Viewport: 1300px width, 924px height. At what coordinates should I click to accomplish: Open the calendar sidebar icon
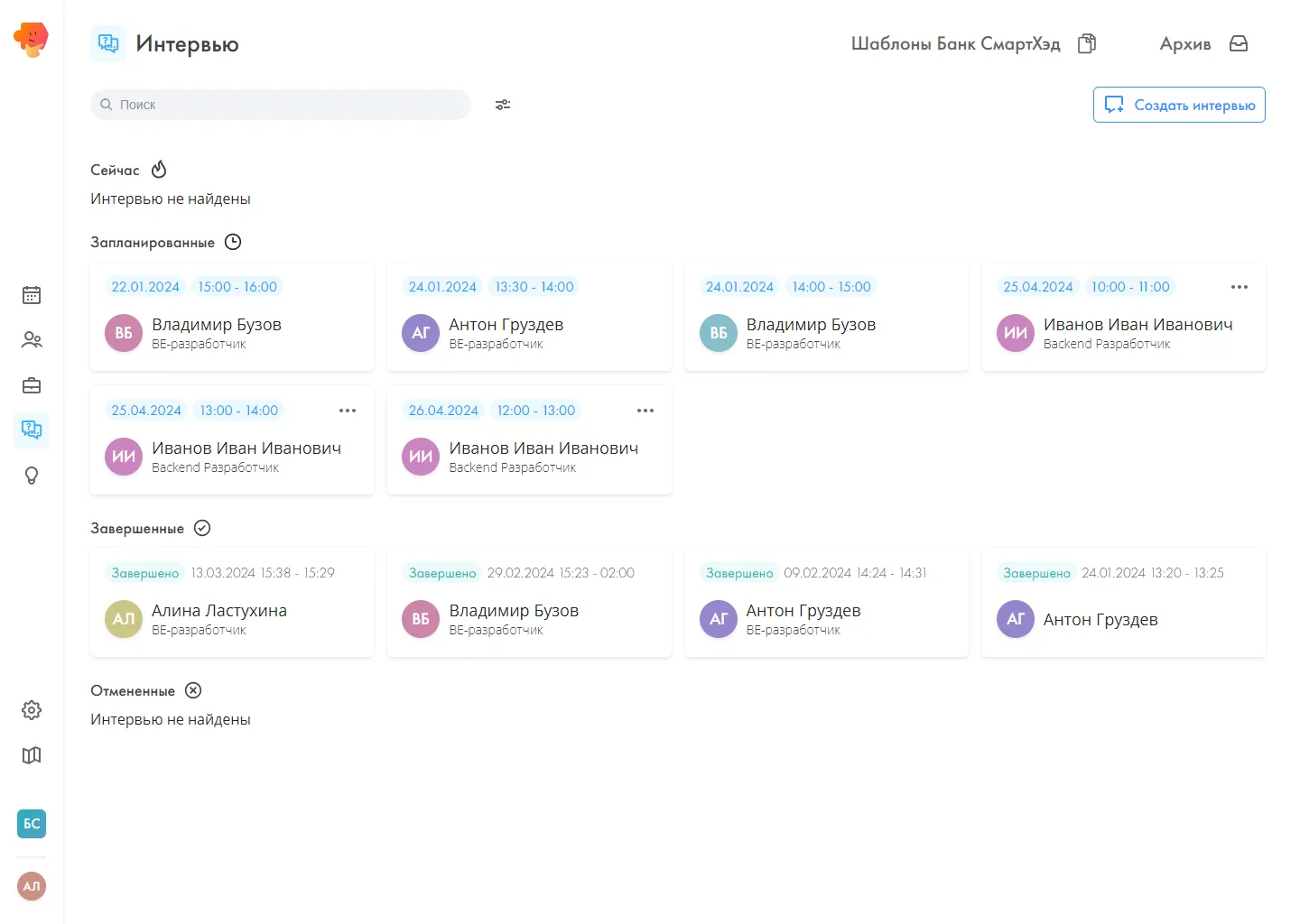pyautogui.click(x=32, y=295)
